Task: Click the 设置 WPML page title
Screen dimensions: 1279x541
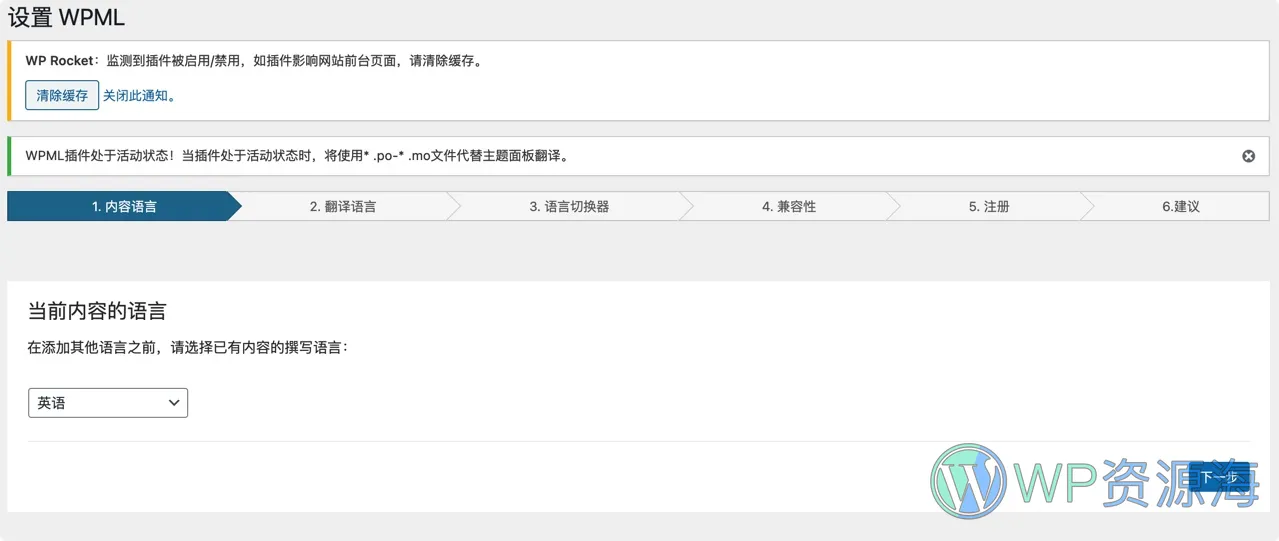Action: (67, 18)
